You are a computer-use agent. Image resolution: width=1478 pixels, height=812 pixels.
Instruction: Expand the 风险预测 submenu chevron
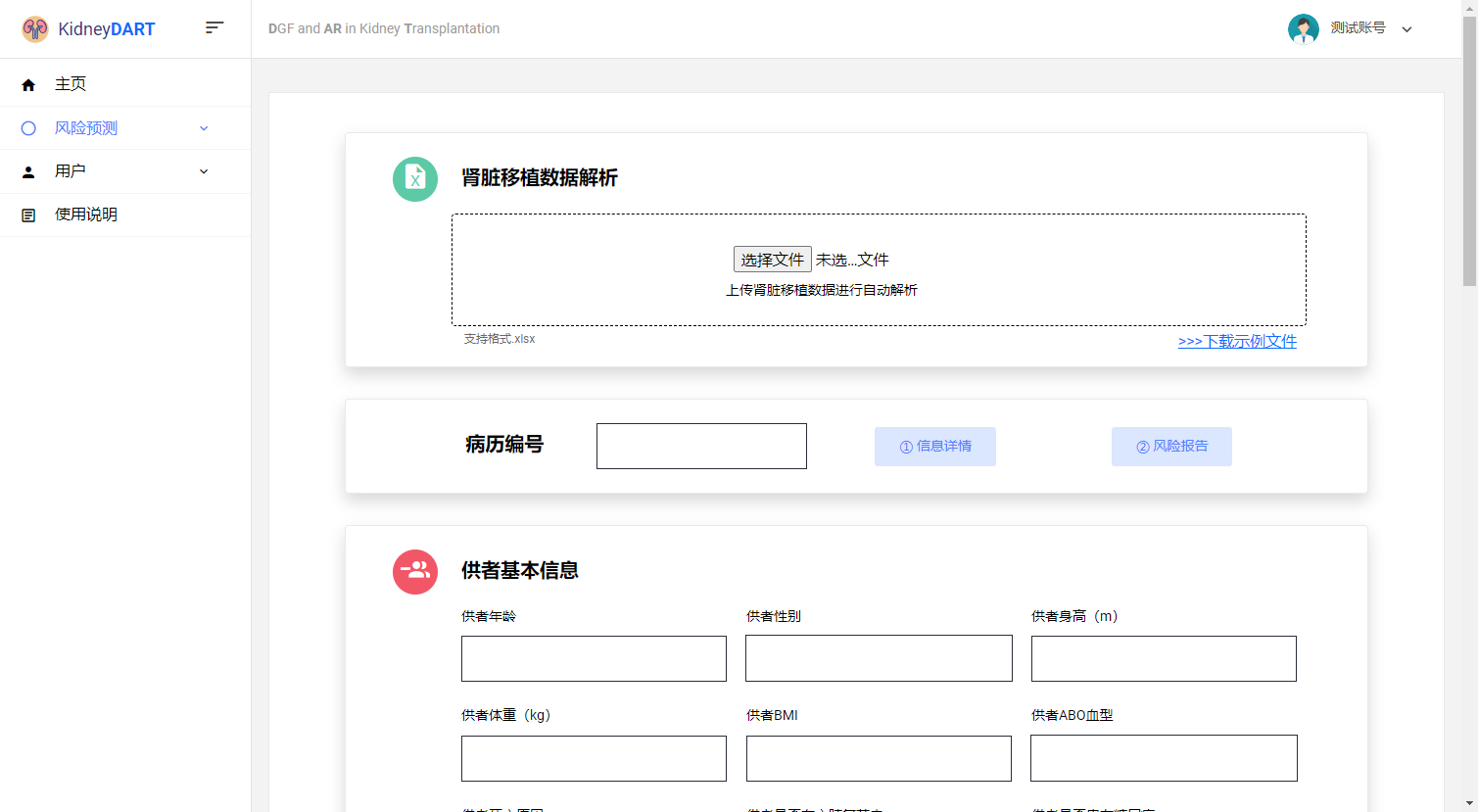[x=204, y=128]
